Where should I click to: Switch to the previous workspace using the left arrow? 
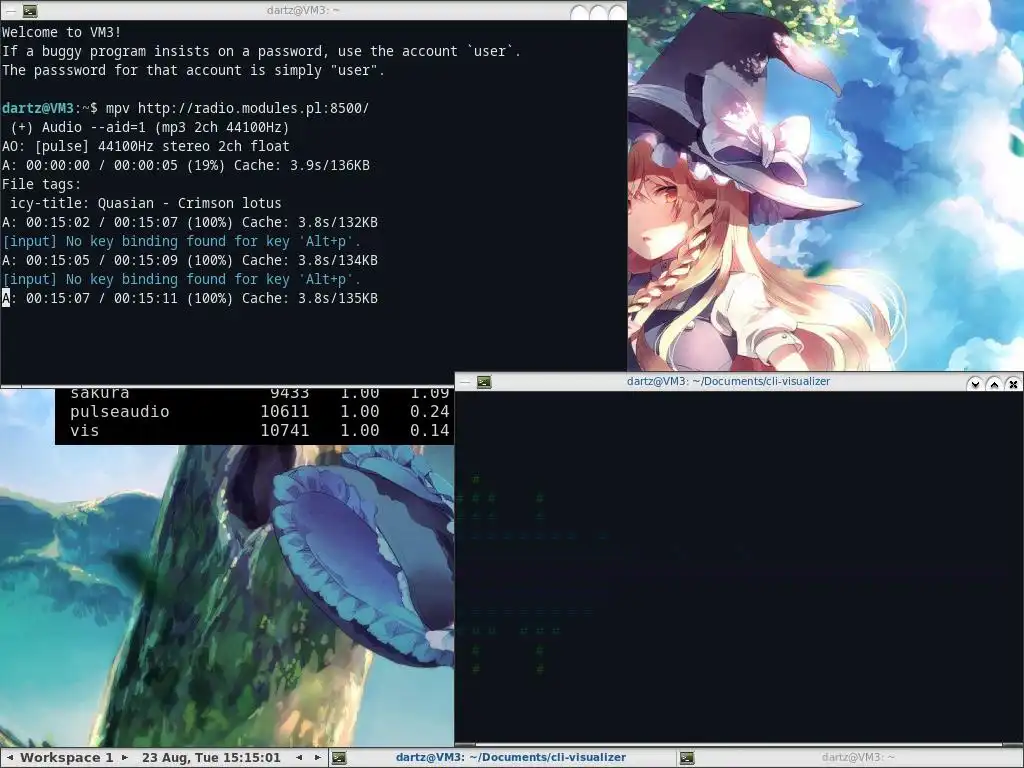point(10,758)
